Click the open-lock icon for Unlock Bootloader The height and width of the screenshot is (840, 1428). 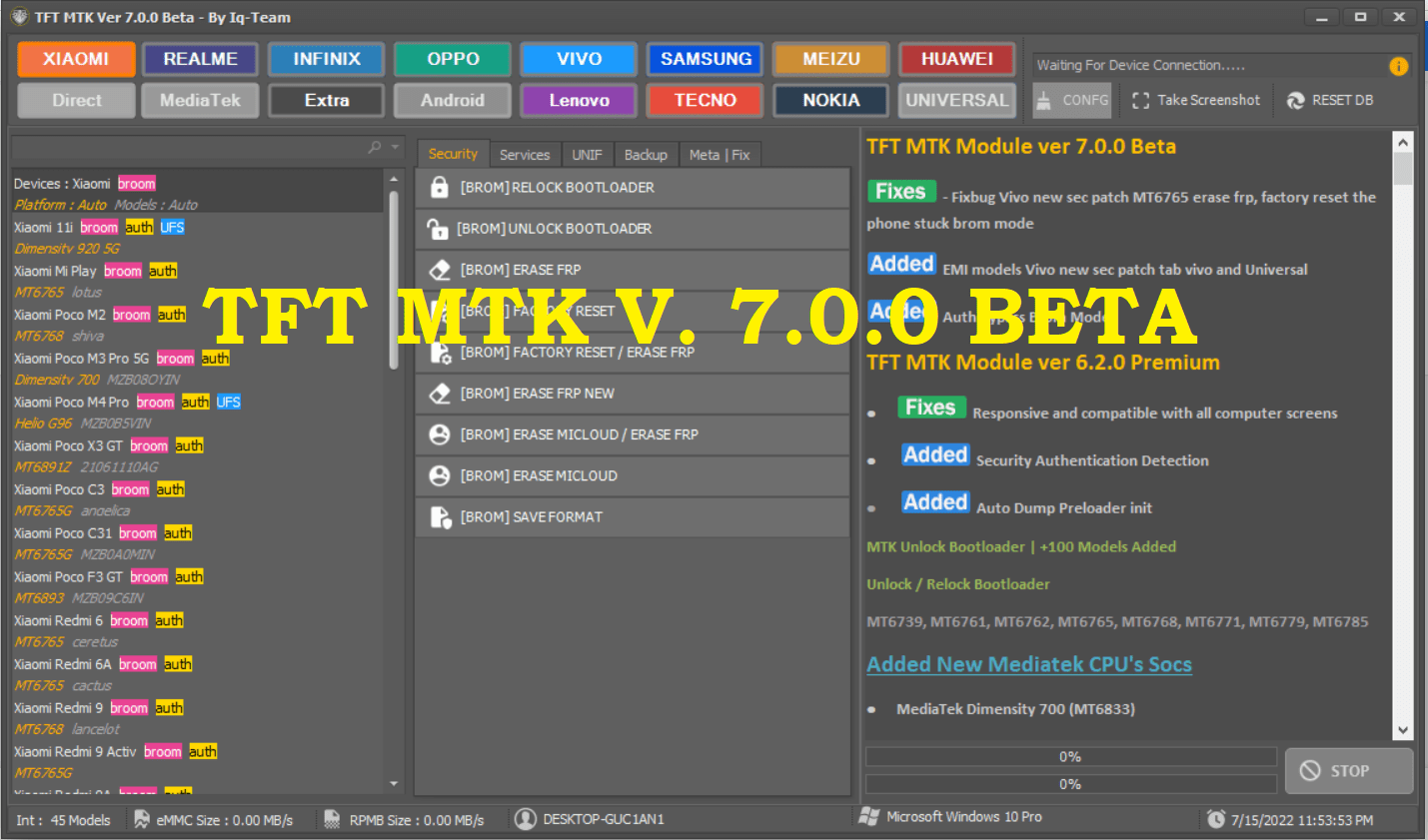coord(437,229)
